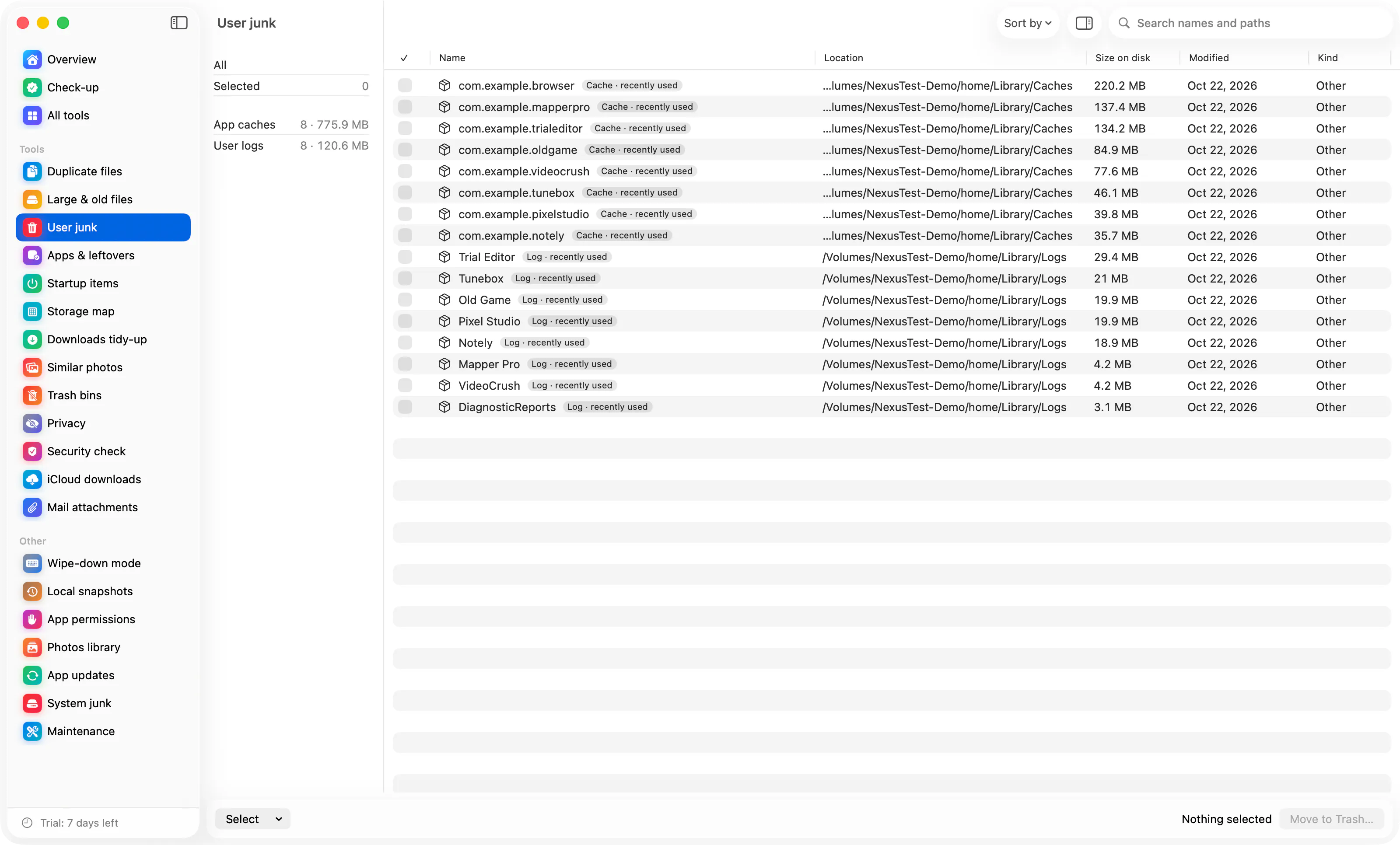1400x845 pixels.
Task: Open the Photos library icon
Action: 32,647
